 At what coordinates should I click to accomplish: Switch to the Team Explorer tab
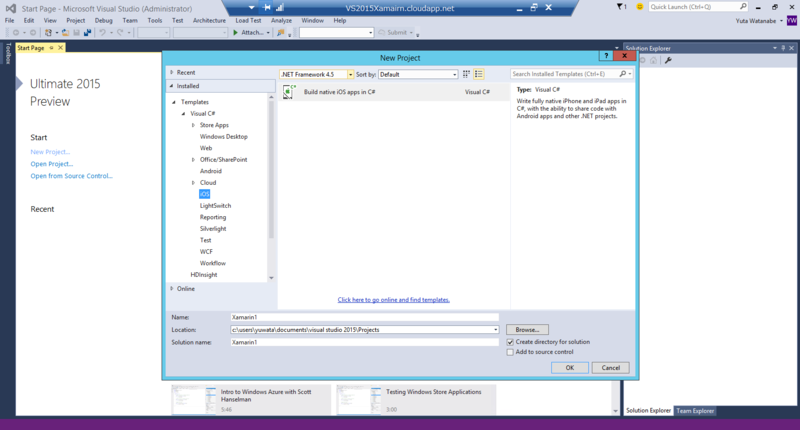[695, 411]
